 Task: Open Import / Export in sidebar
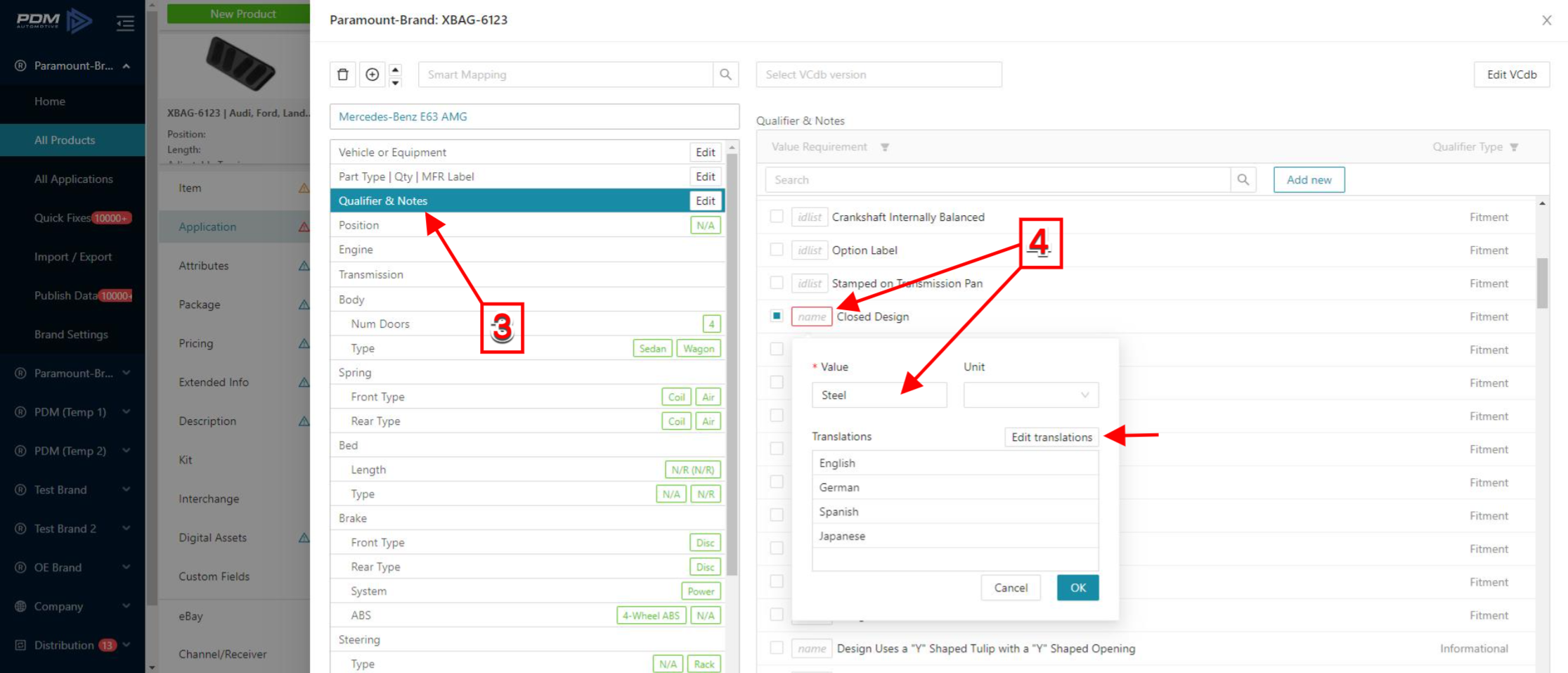pos(73,257)
